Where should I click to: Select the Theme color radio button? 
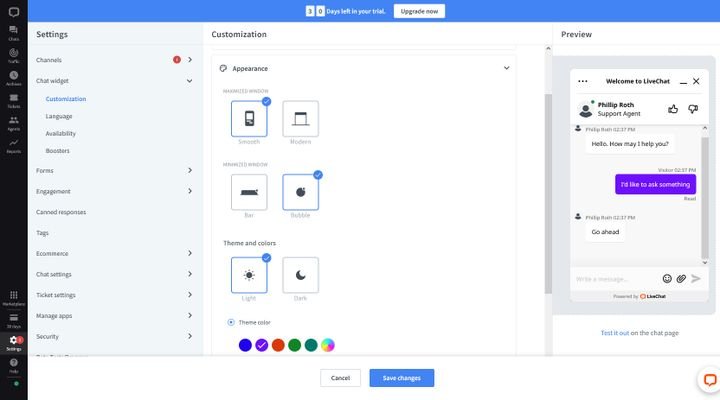coord(231,322)
